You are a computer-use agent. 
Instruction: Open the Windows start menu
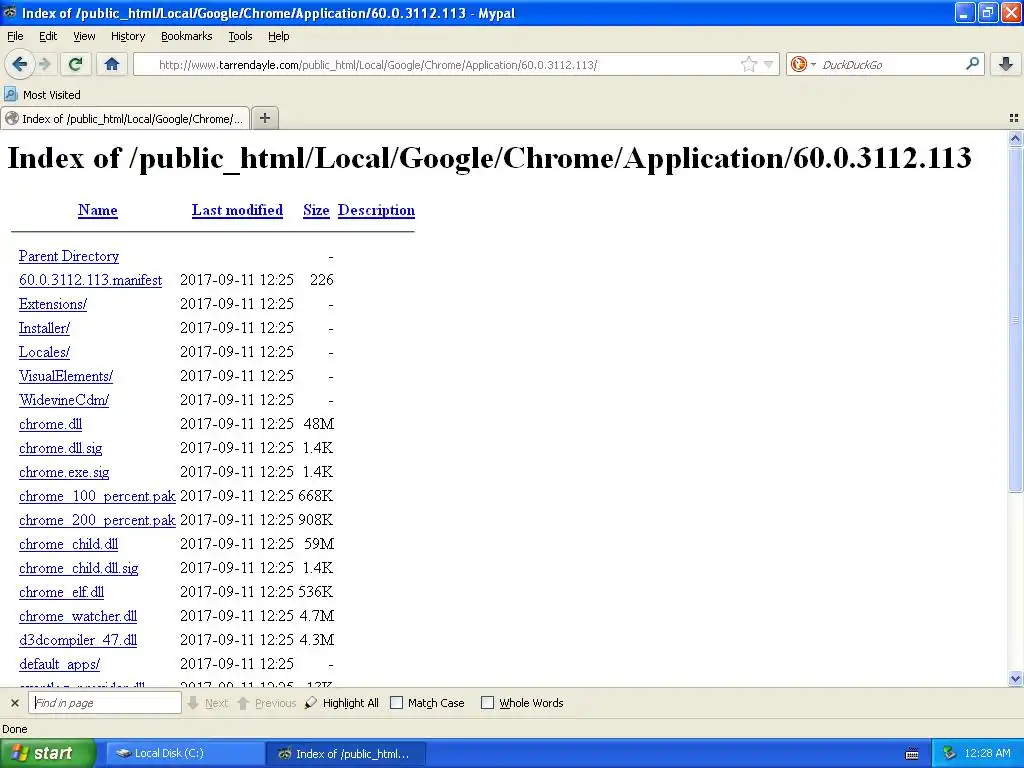pyautogui.click(x=47, y=753)
